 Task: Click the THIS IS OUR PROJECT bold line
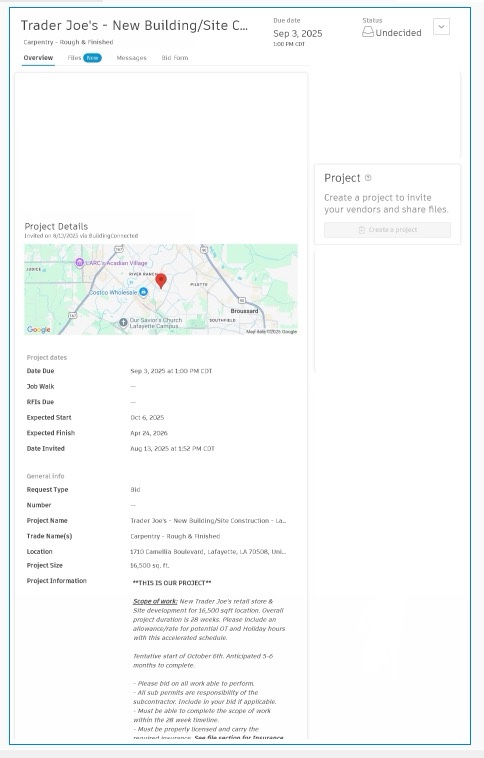tap(172, 583)
